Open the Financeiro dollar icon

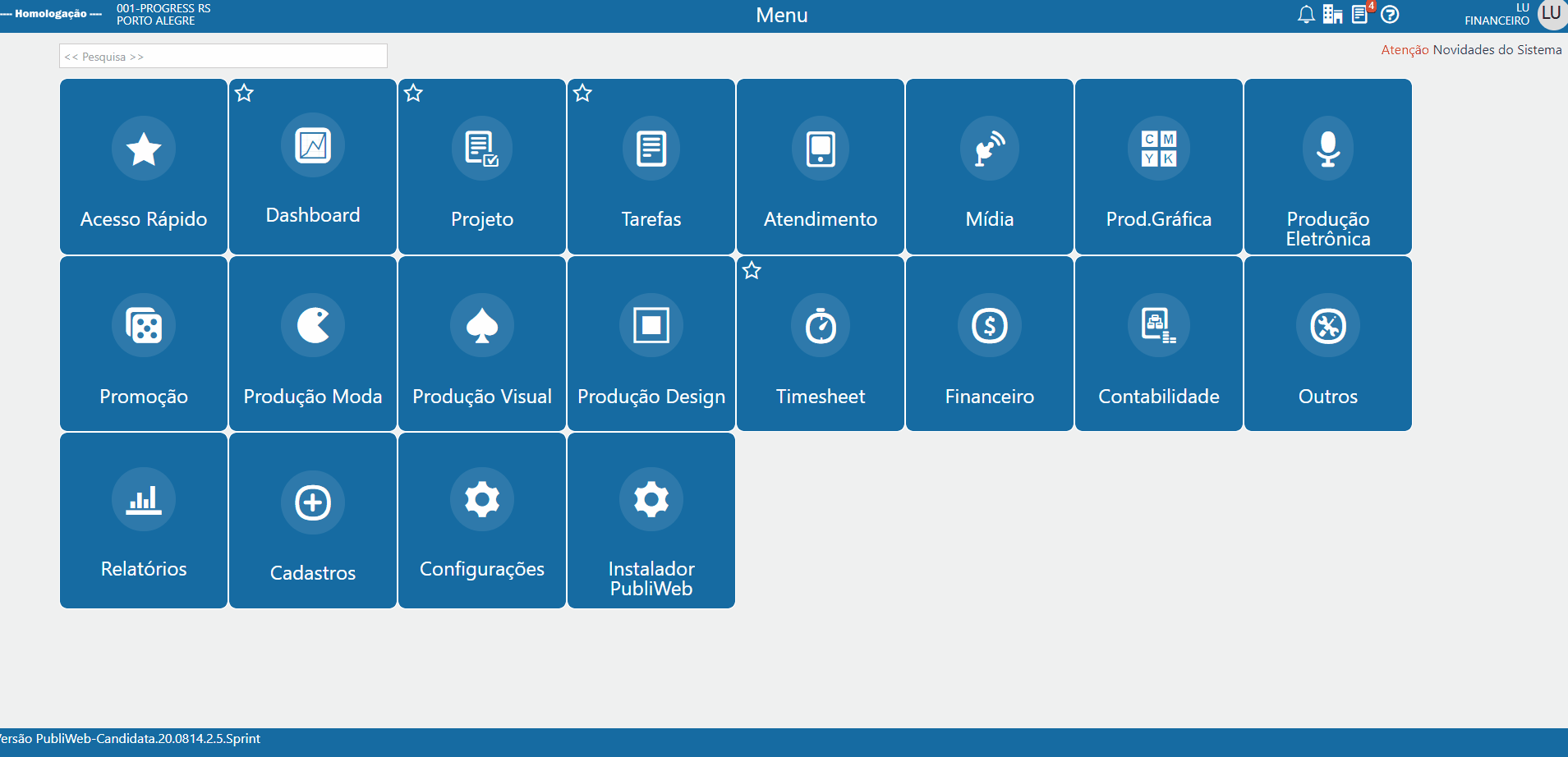click(990, 326)
